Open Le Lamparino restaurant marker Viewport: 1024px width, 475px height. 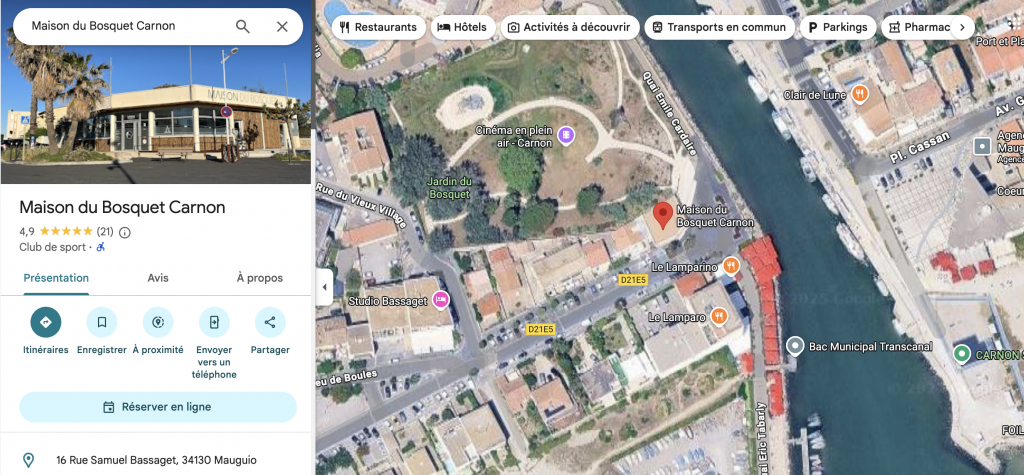[x=731, y=266]
